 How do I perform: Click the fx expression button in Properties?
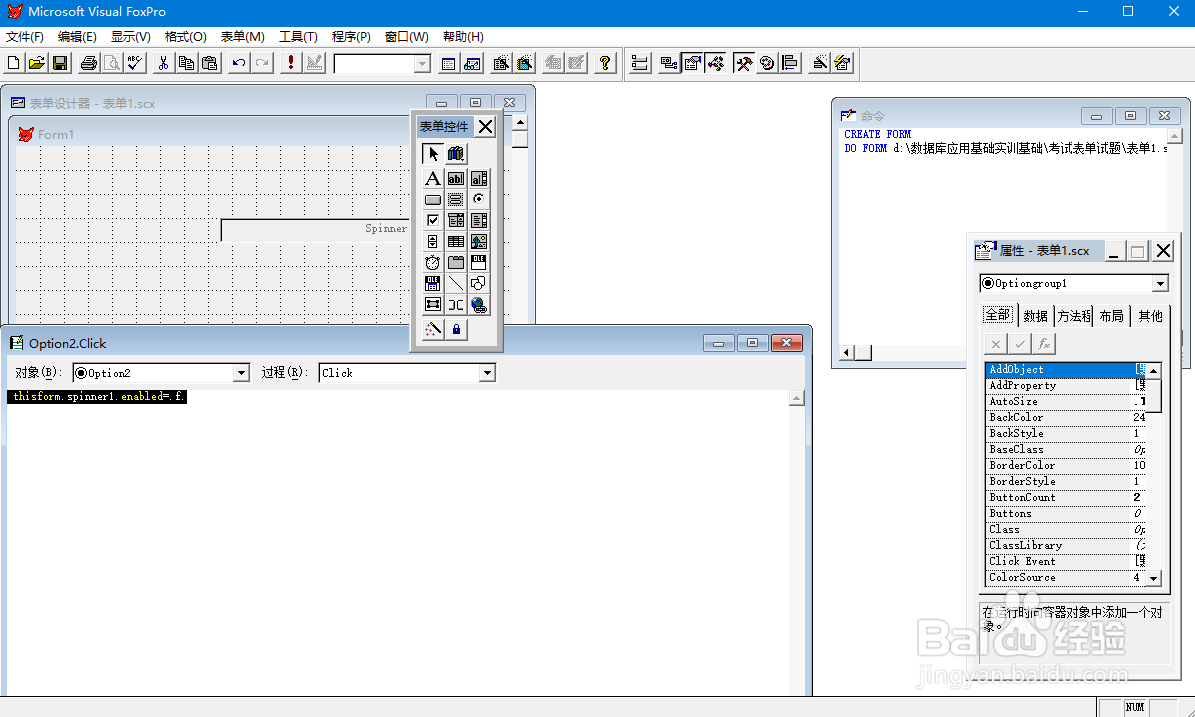point(1044,344)
